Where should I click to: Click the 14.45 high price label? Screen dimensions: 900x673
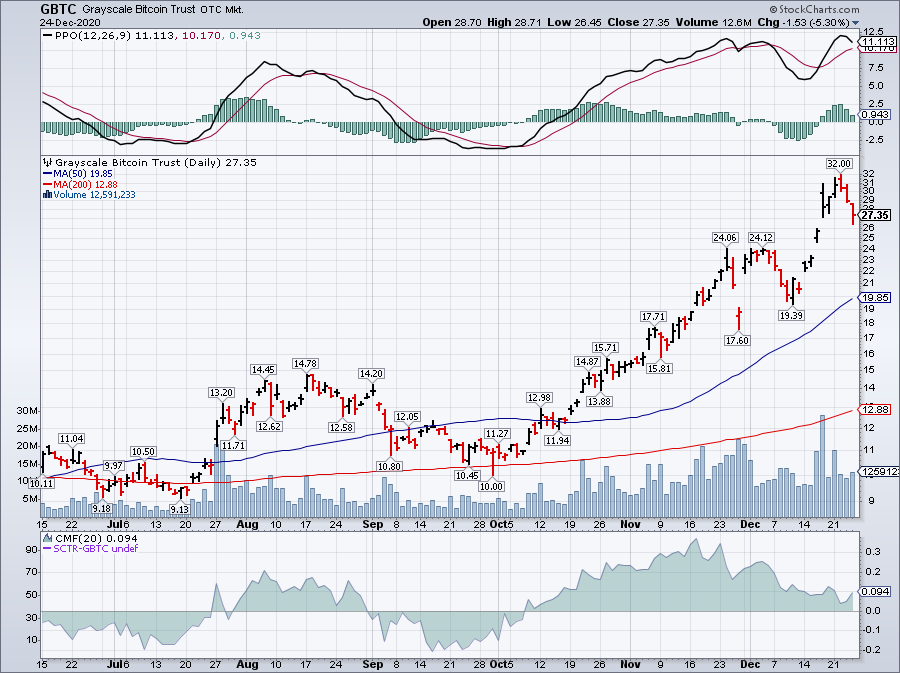(x=263, y=370)
